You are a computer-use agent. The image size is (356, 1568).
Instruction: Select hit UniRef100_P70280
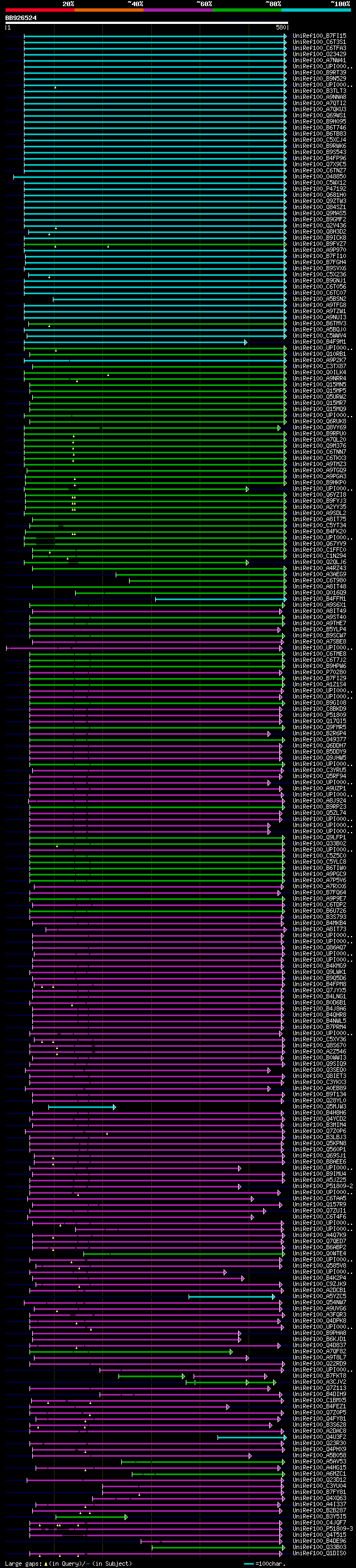tap(319, 672)
